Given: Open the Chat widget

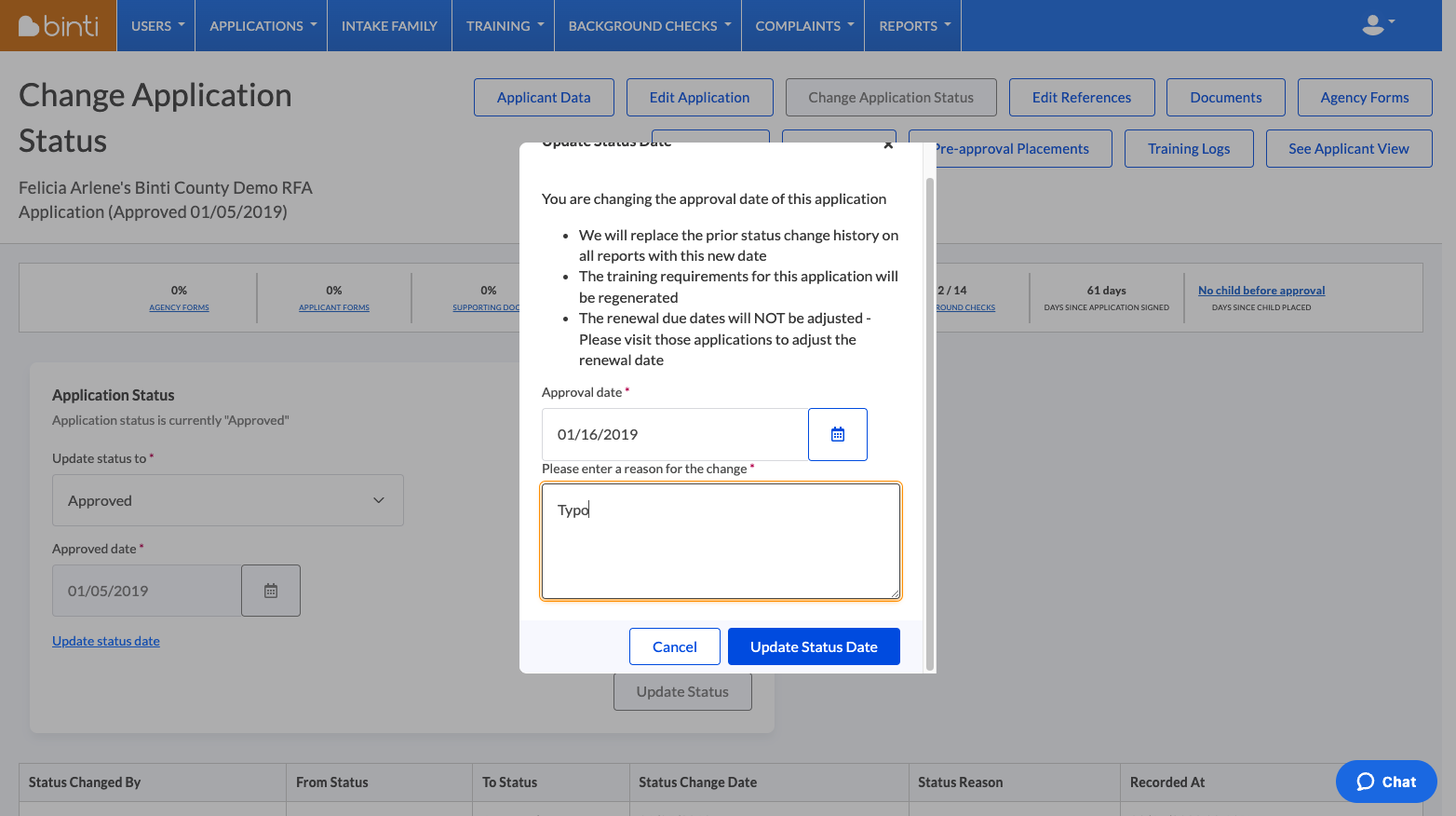Looking at the screenshot, I should pyautogui.click(x=1386, y=782).
